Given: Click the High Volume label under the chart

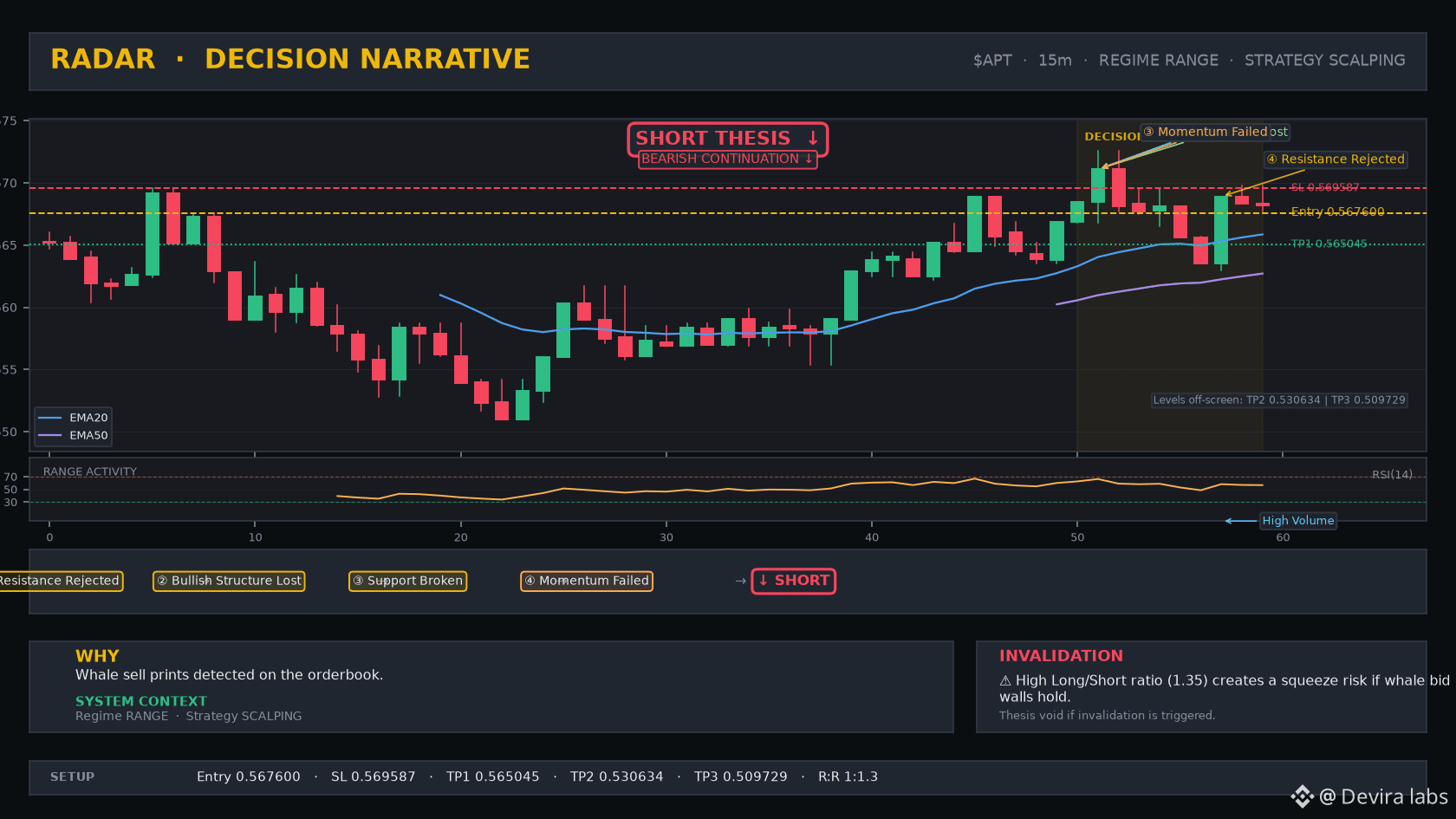Looking at the screenshot, I should pyautogui.click(x=1297, y=521).
